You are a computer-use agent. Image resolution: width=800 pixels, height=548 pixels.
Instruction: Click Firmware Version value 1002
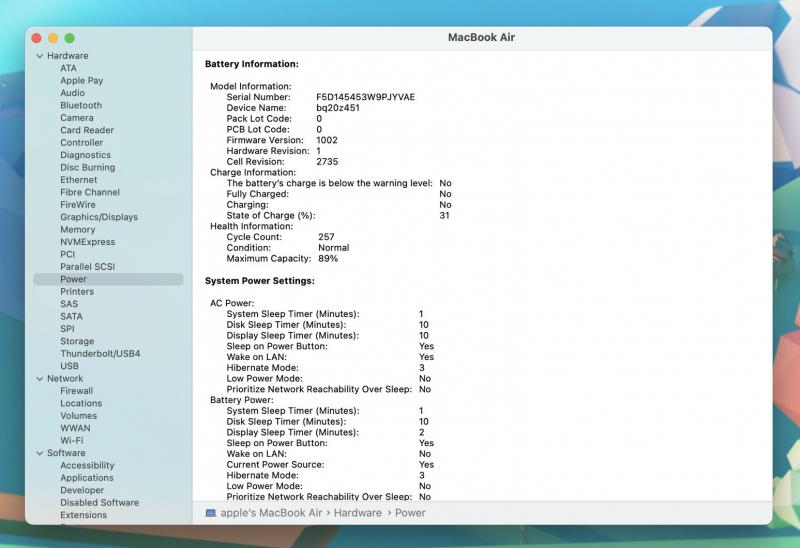pos(327,140)
